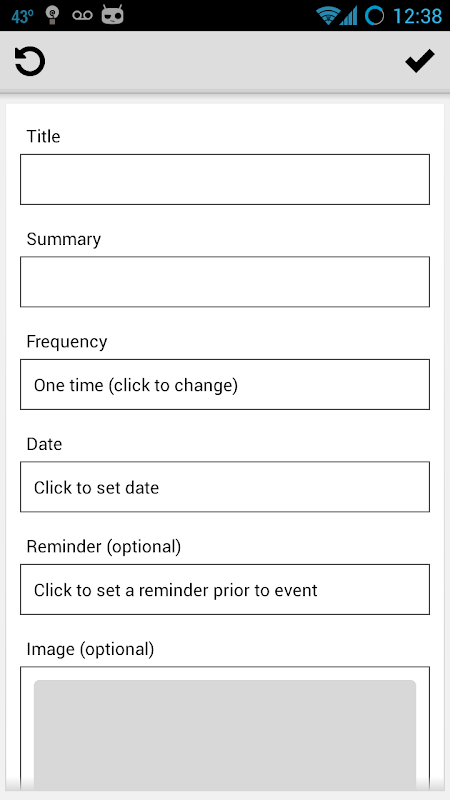Tap the reset/undo circular arrow icon
Viewport: 450px width, 800px height.
(x=30, y=62)
